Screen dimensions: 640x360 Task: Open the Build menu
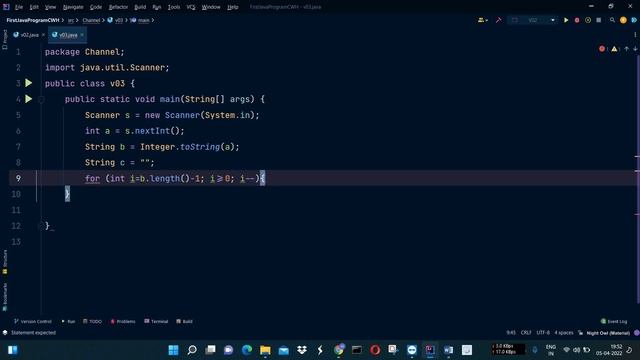[x=140, y=7]
